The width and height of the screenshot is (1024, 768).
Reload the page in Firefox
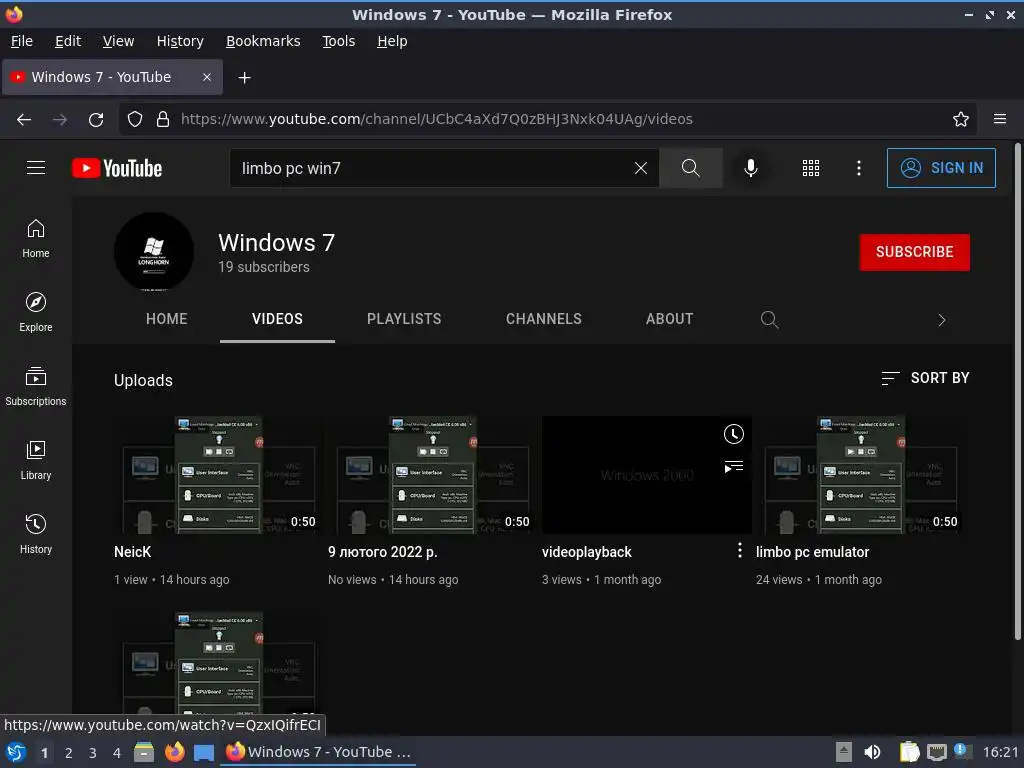click(x=96, y=119)
